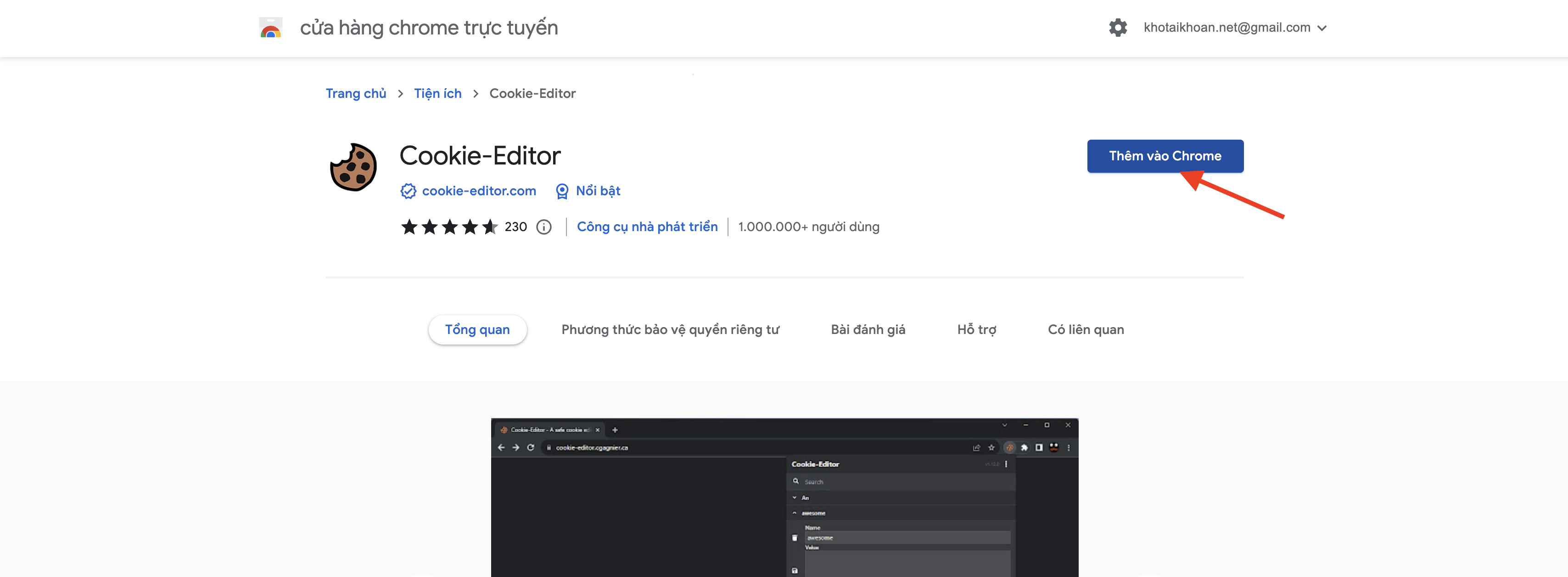Screen dimensions: 1568x577
Task: Click the cửa hàng chrome trực tuyến title
Action: pos(429,28)
